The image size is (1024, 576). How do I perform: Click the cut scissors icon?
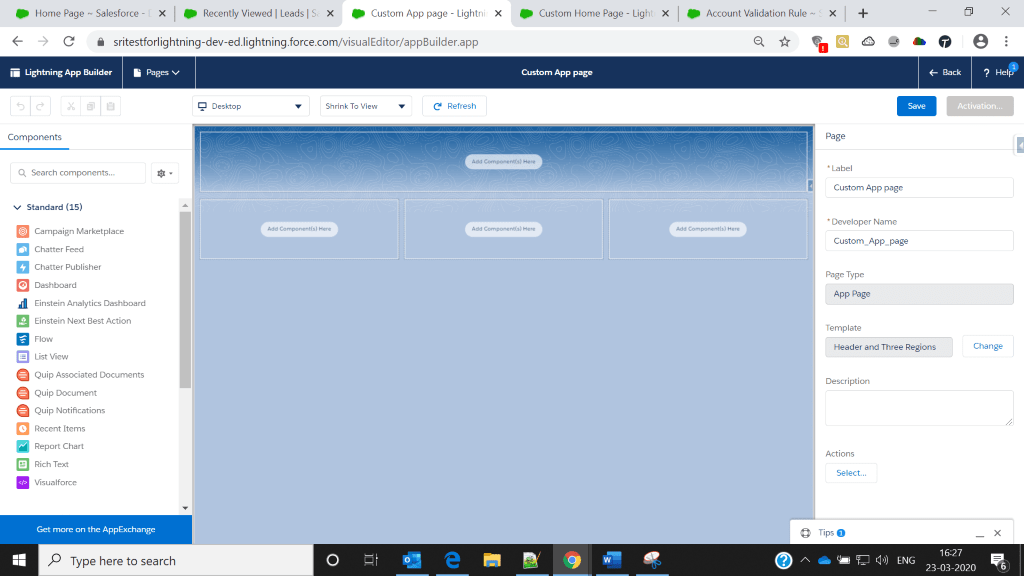(71, 106)
